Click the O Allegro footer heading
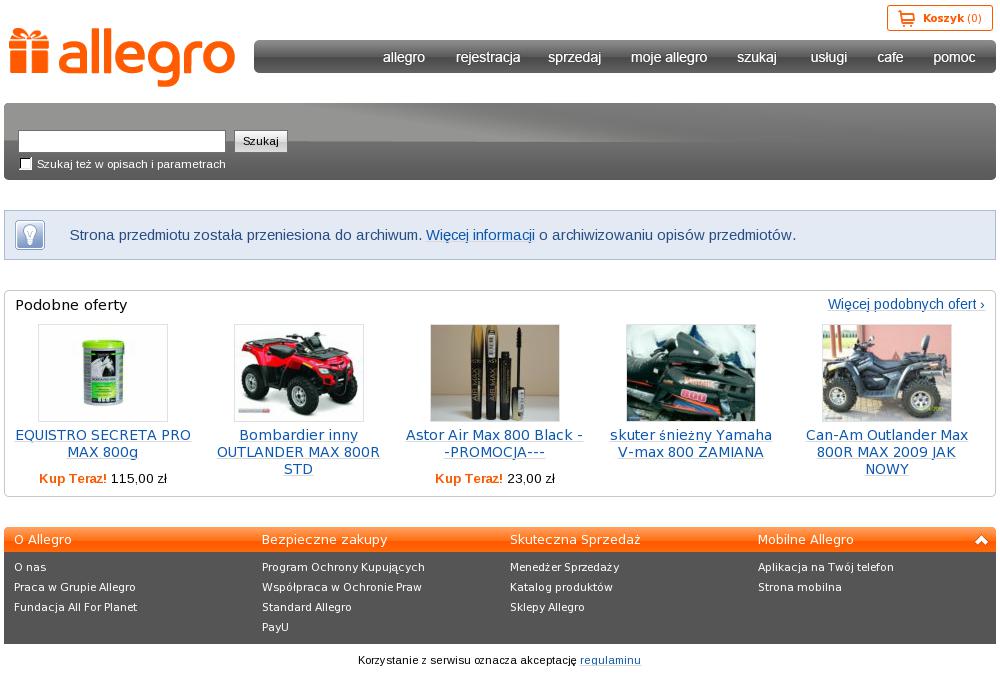 click(43, 540)
